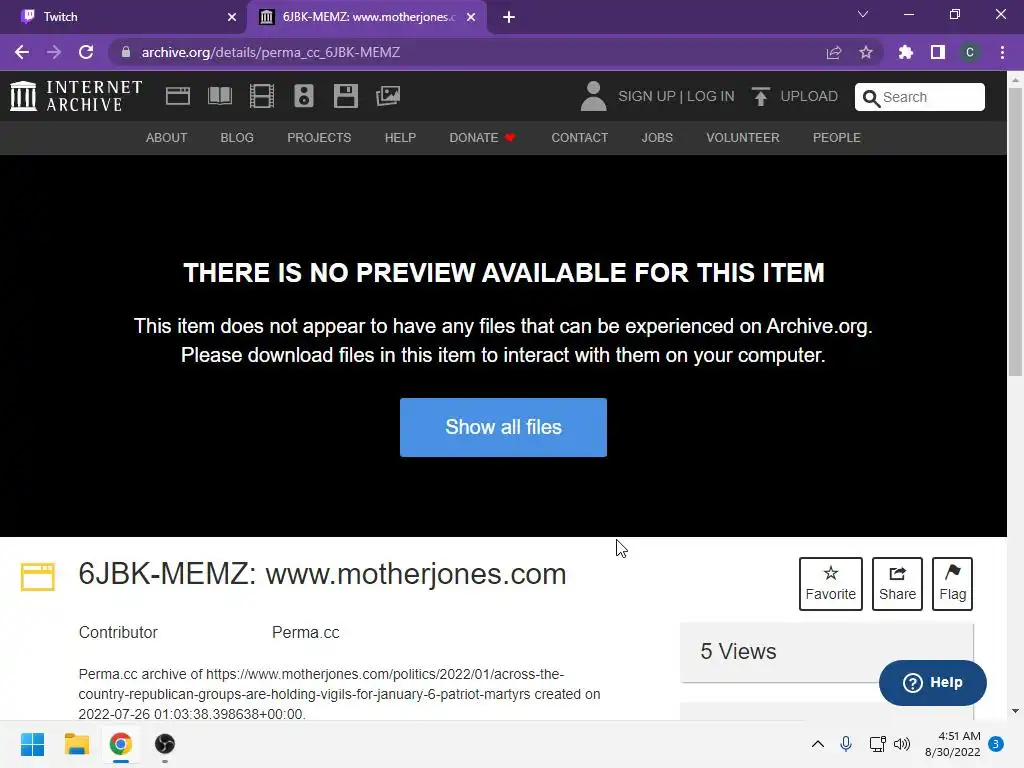Open the Texts book icon
Screen dimensions: 1024x768
[x=219, y=96]
